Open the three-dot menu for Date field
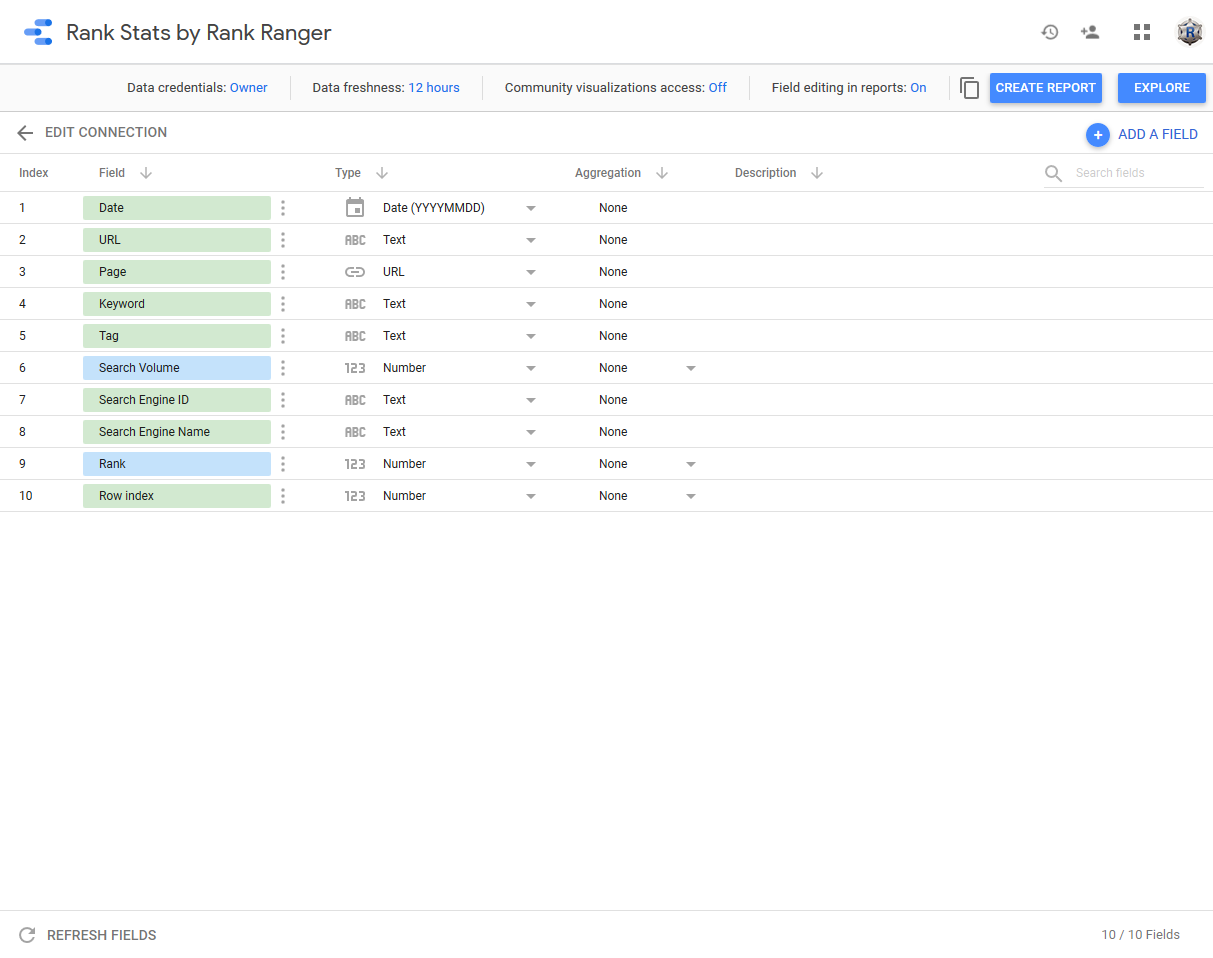This screenshot has width=1213, height=958. 283,208
